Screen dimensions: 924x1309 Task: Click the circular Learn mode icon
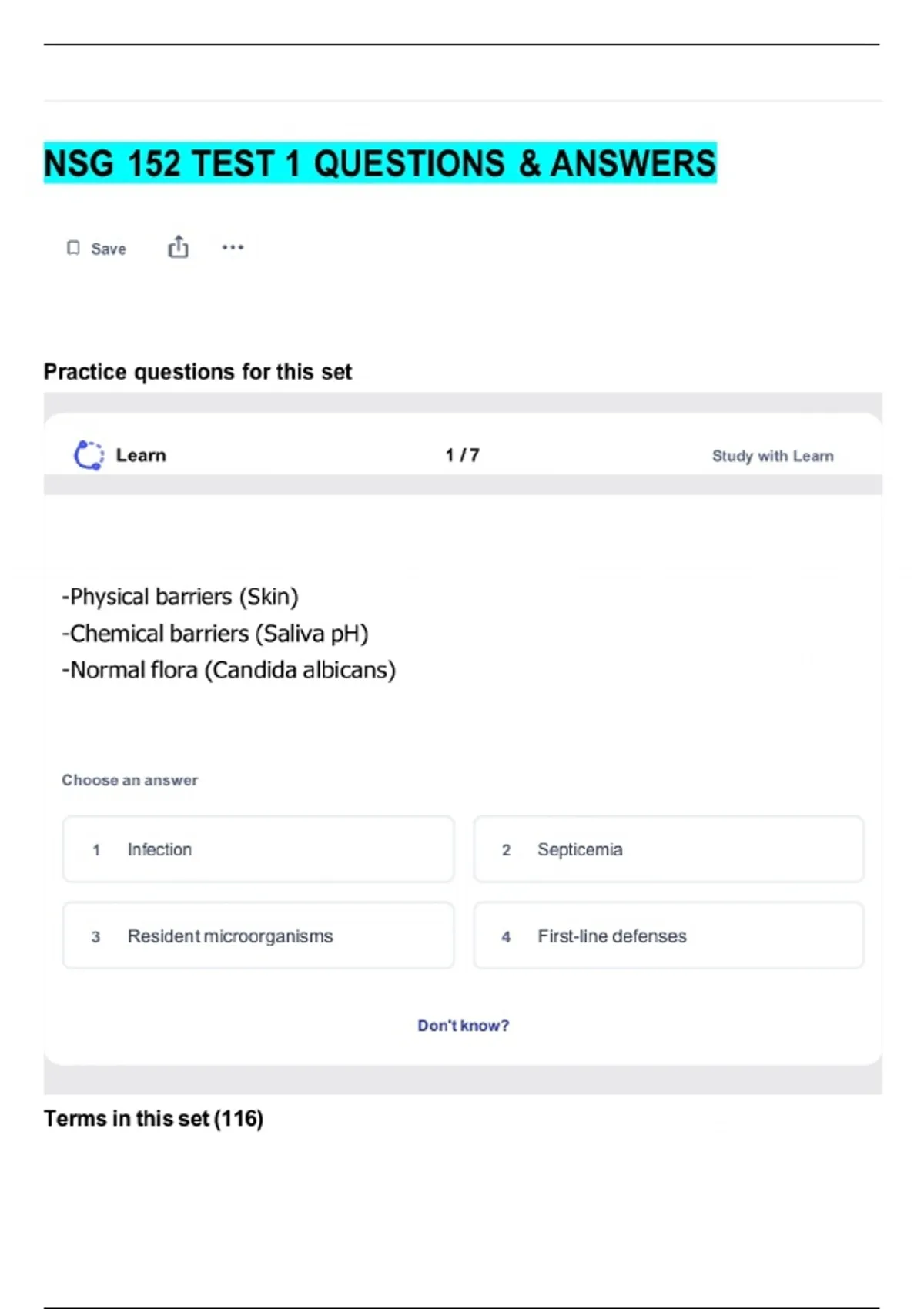89,455
